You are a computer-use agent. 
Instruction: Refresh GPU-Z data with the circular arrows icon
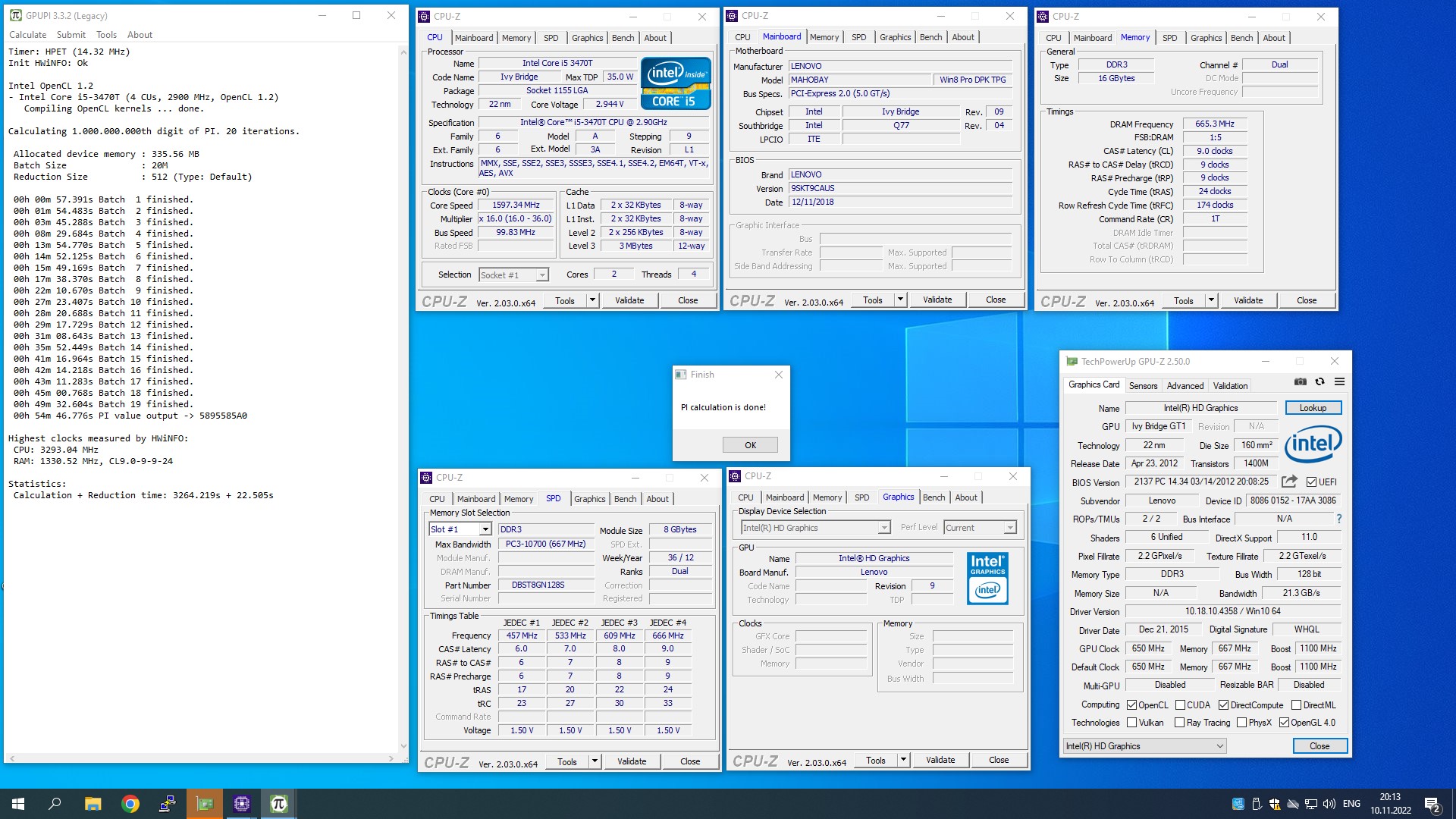(1319, 381)
